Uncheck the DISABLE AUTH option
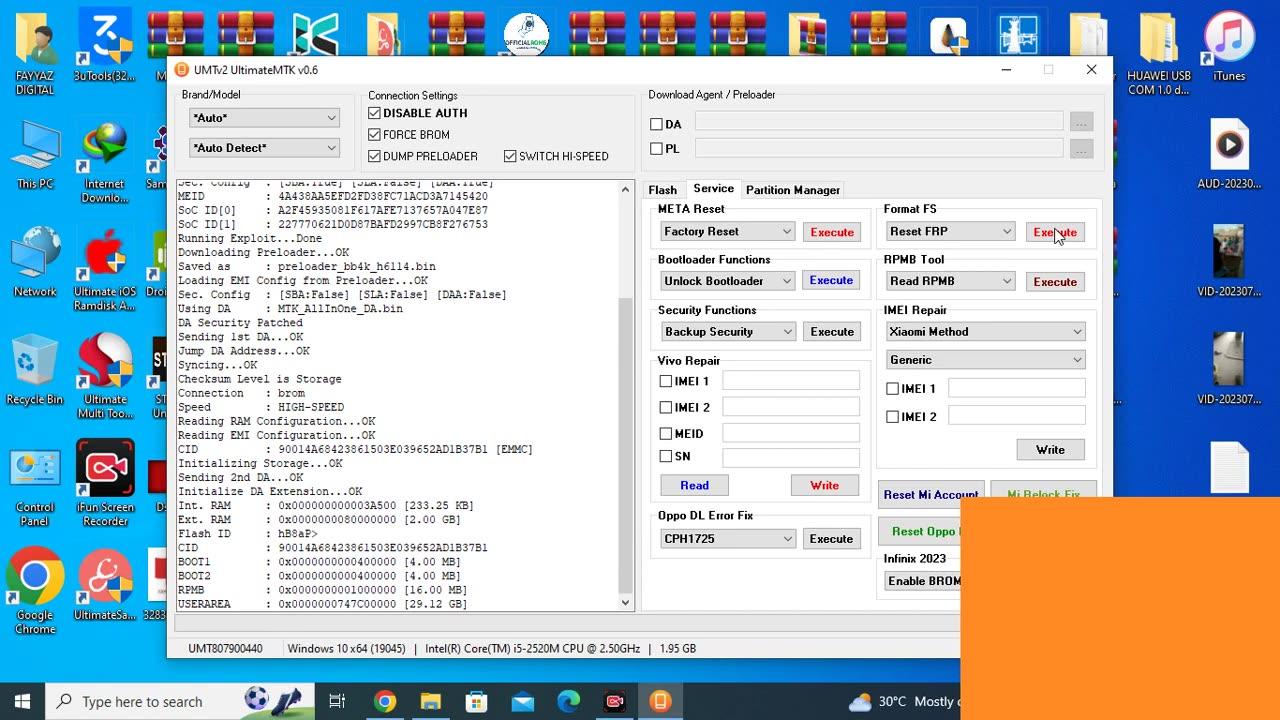 tap(374, 113)
